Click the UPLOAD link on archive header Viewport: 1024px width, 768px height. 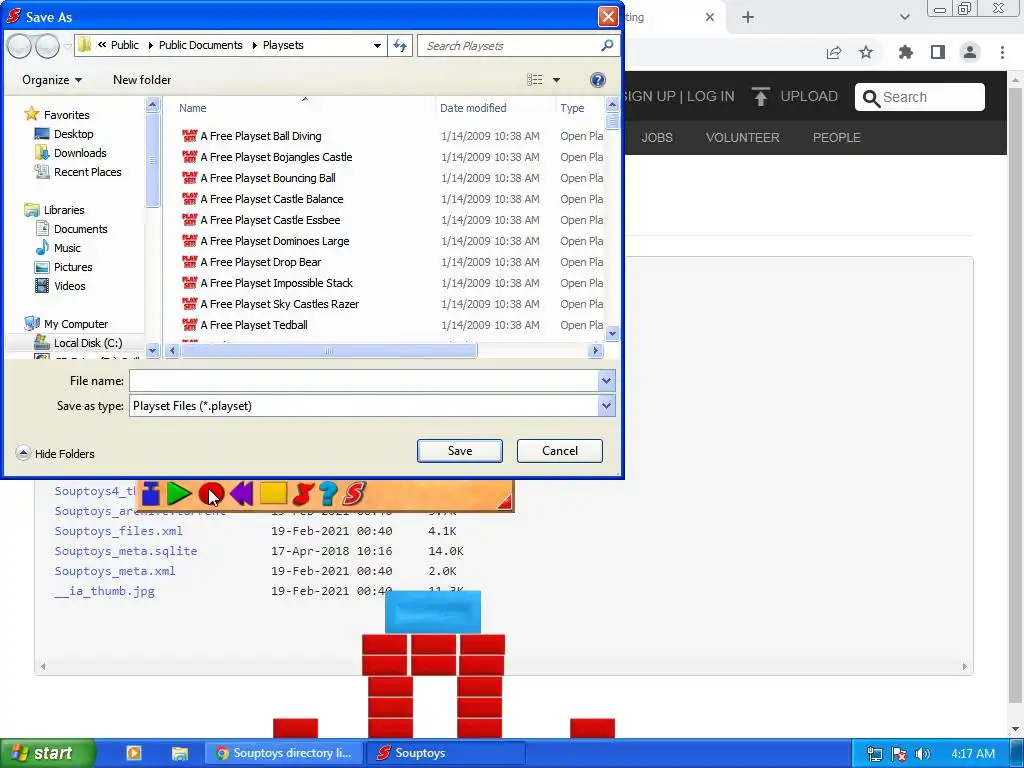click(808, 96)
